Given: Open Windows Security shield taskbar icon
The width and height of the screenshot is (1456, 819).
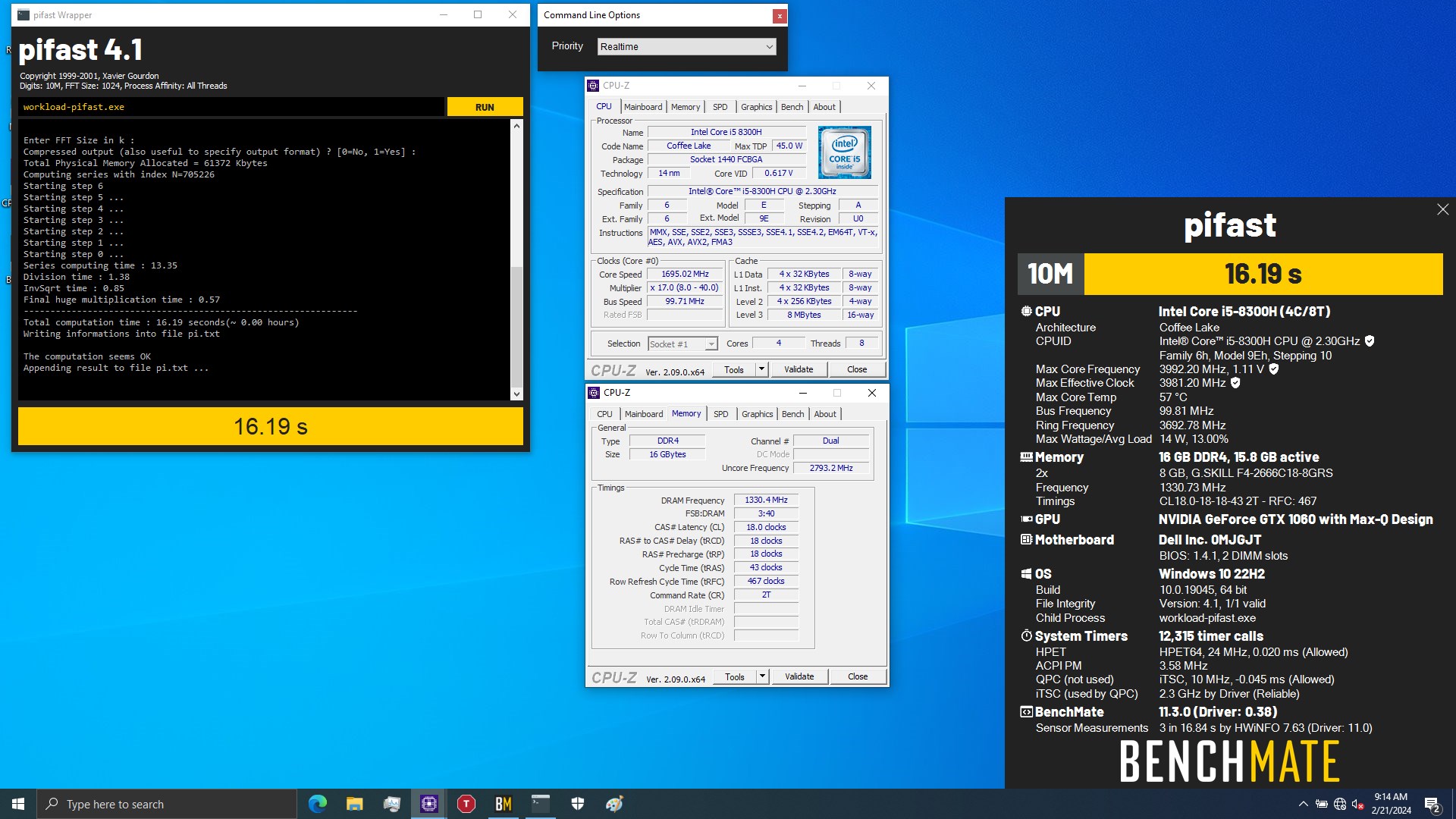Looking at the screenshot, I should click(578, 804).
